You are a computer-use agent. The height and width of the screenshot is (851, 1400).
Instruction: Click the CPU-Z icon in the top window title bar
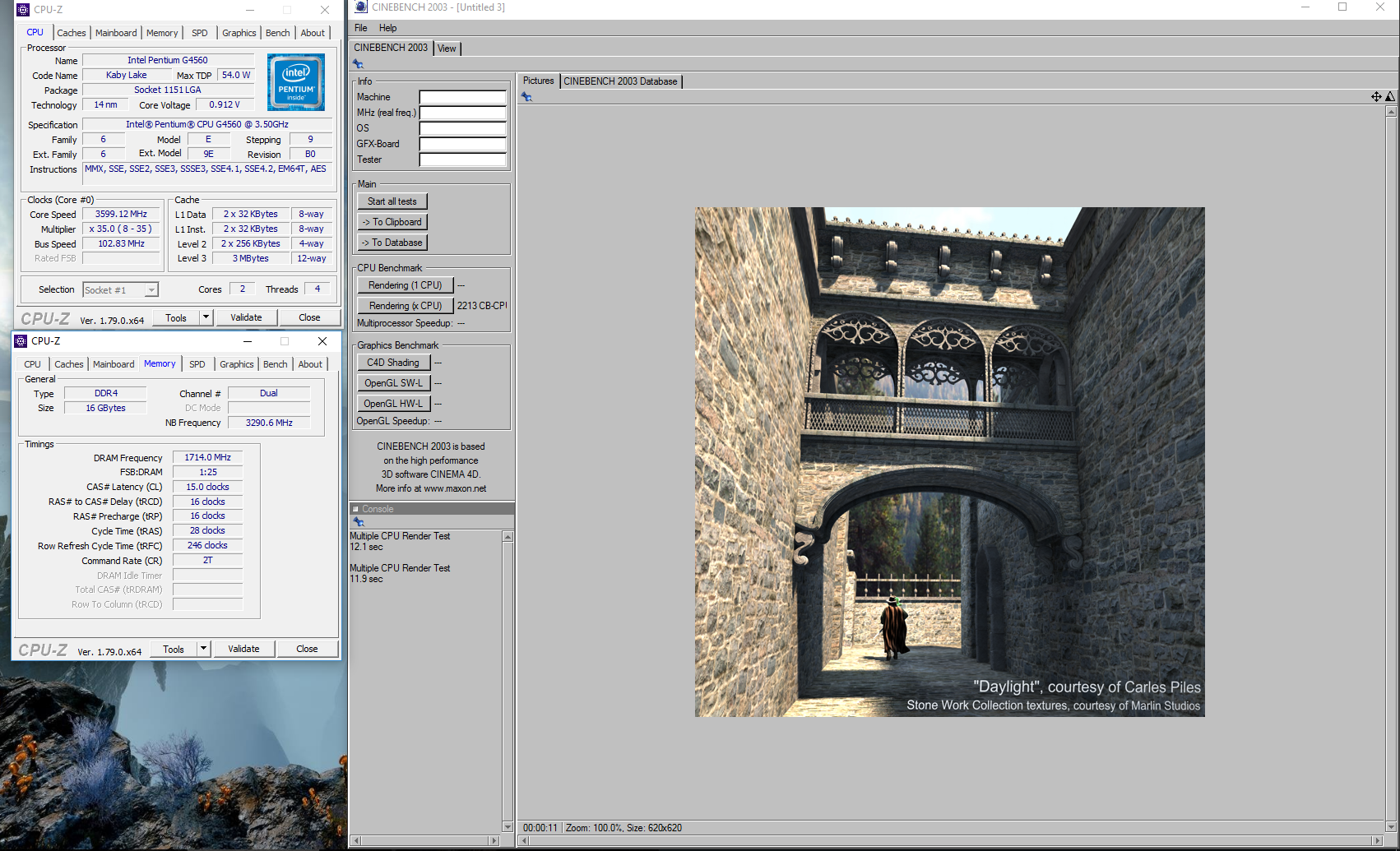coord(23,10)
